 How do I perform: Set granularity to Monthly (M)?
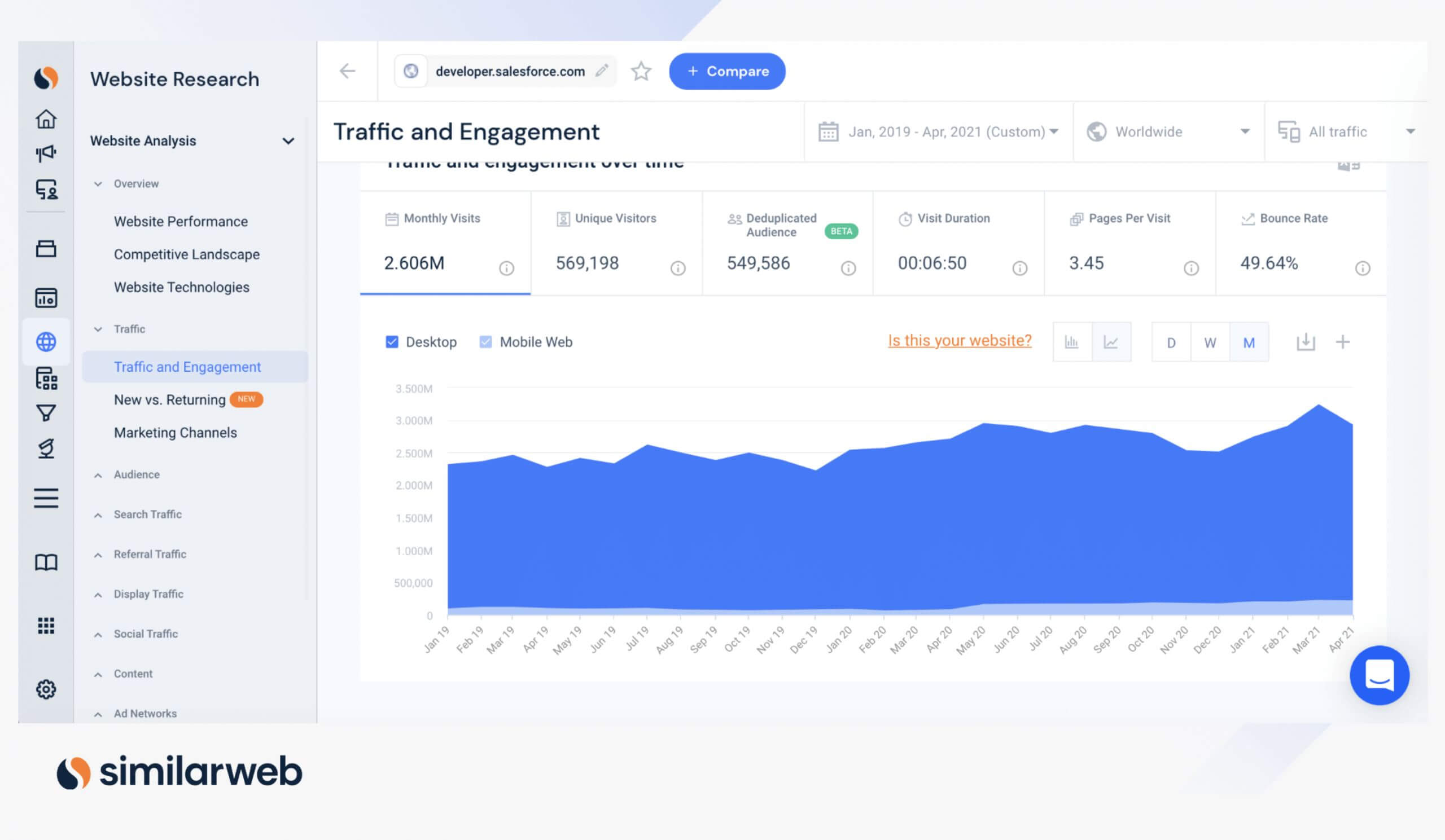point(1249,342)
